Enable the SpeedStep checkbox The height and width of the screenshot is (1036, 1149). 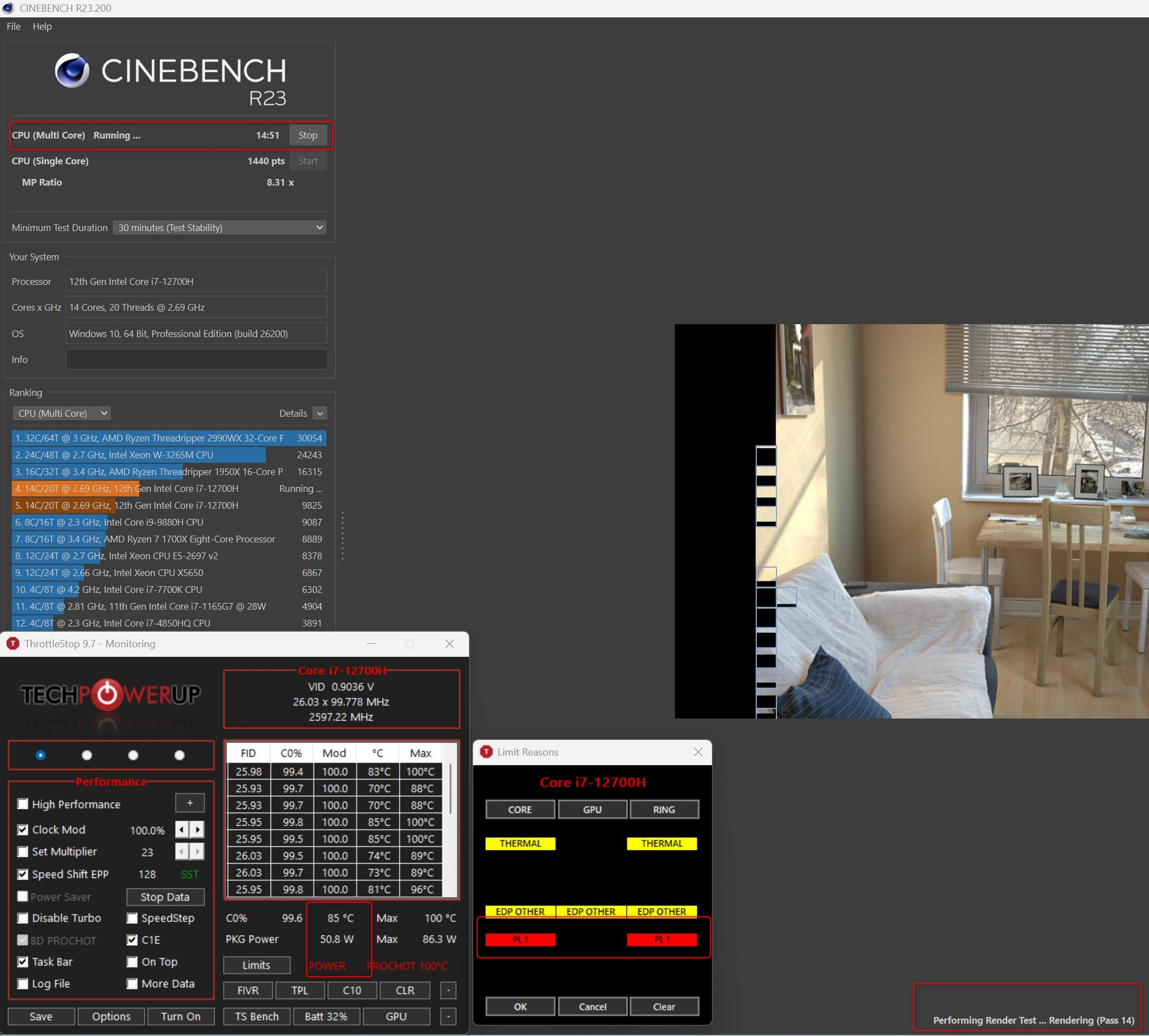coord(132,918)
